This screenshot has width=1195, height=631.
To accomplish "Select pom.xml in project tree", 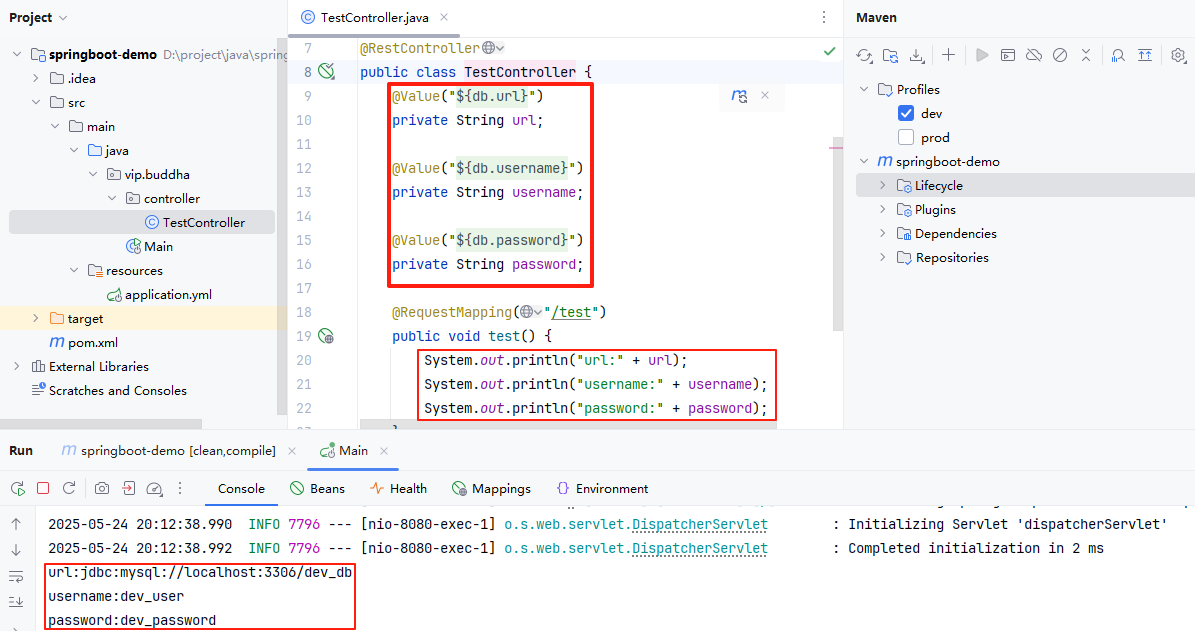I will coord(84,342).
